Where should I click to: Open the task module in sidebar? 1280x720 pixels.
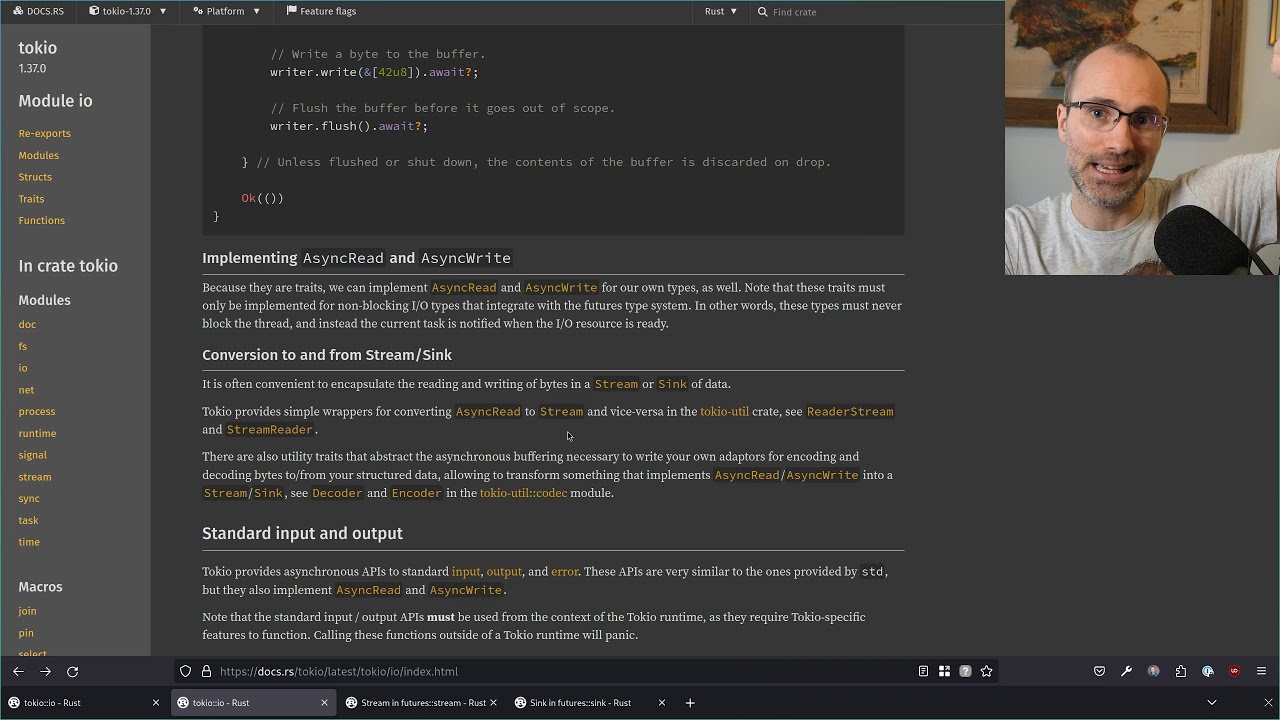(x=28, y=520)
